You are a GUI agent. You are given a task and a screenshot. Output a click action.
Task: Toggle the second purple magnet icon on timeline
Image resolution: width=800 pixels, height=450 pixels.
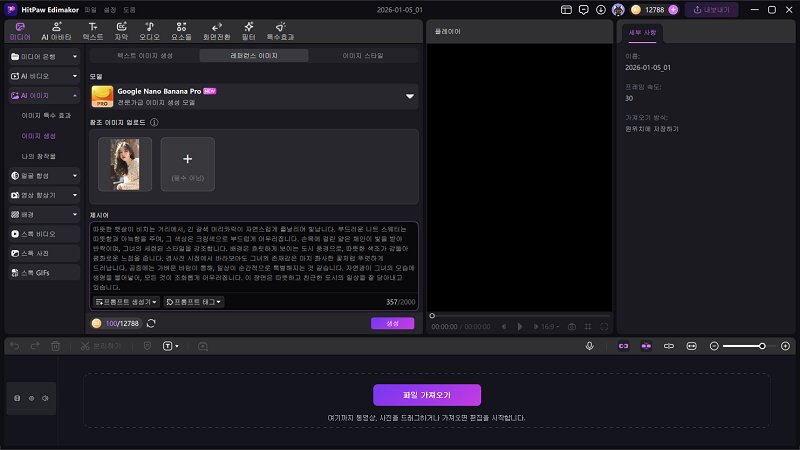[x=646, y=346]
